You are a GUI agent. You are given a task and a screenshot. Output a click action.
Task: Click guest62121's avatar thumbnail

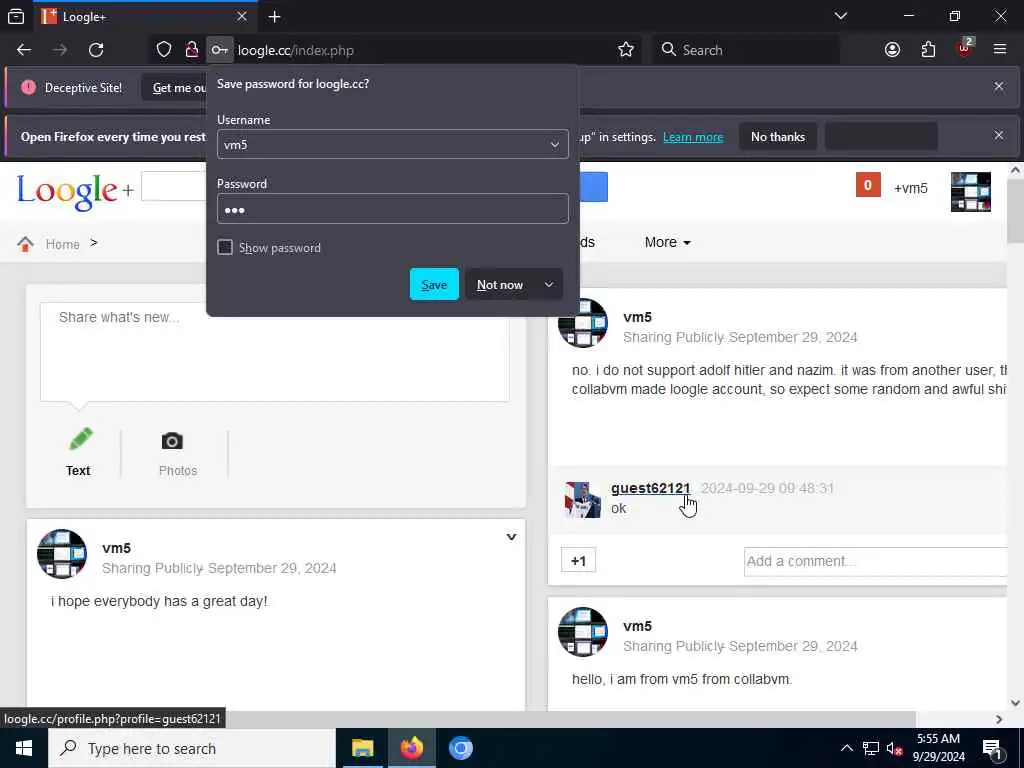[583, 500]
